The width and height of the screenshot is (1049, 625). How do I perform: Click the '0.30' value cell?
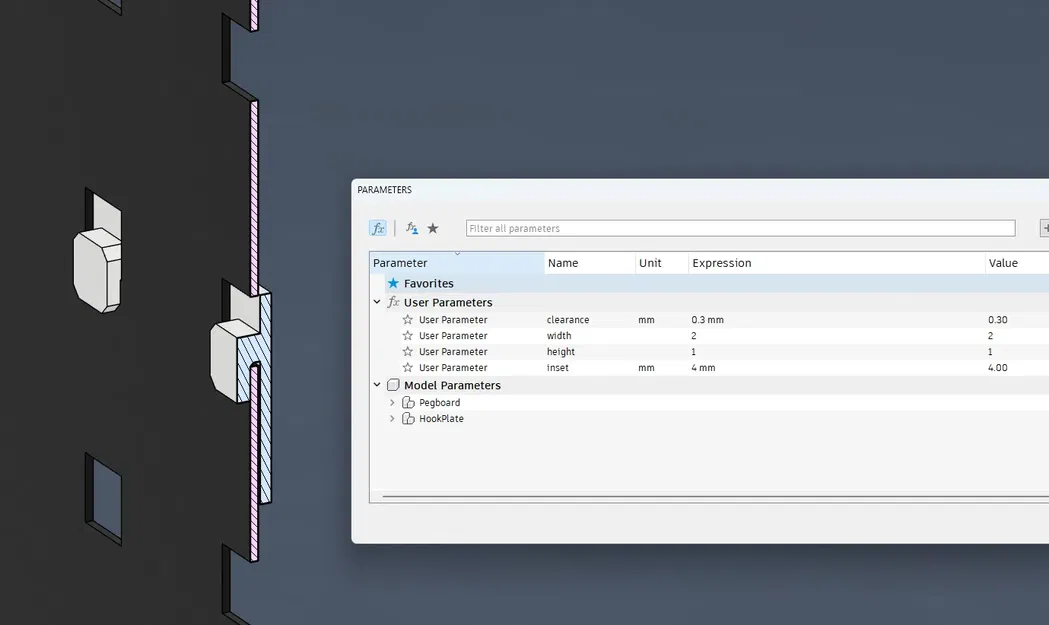998,320
